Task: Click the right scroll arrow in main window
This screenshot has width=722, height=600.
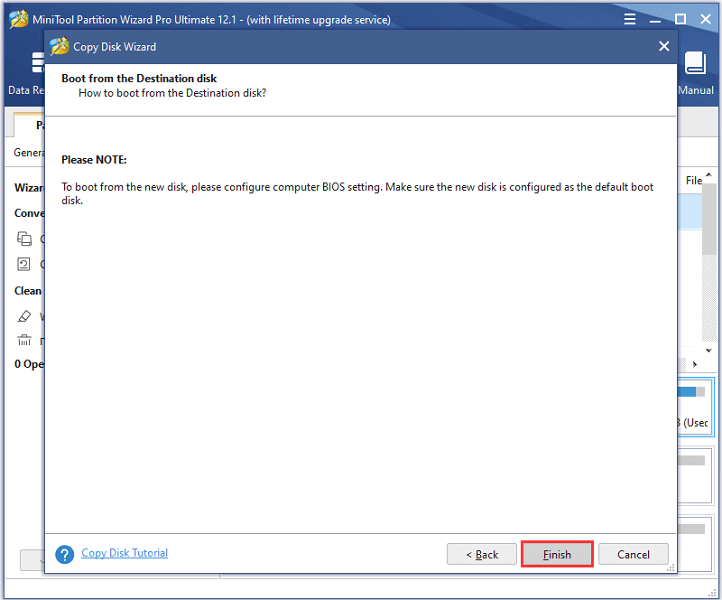Action: pos(694,364)
